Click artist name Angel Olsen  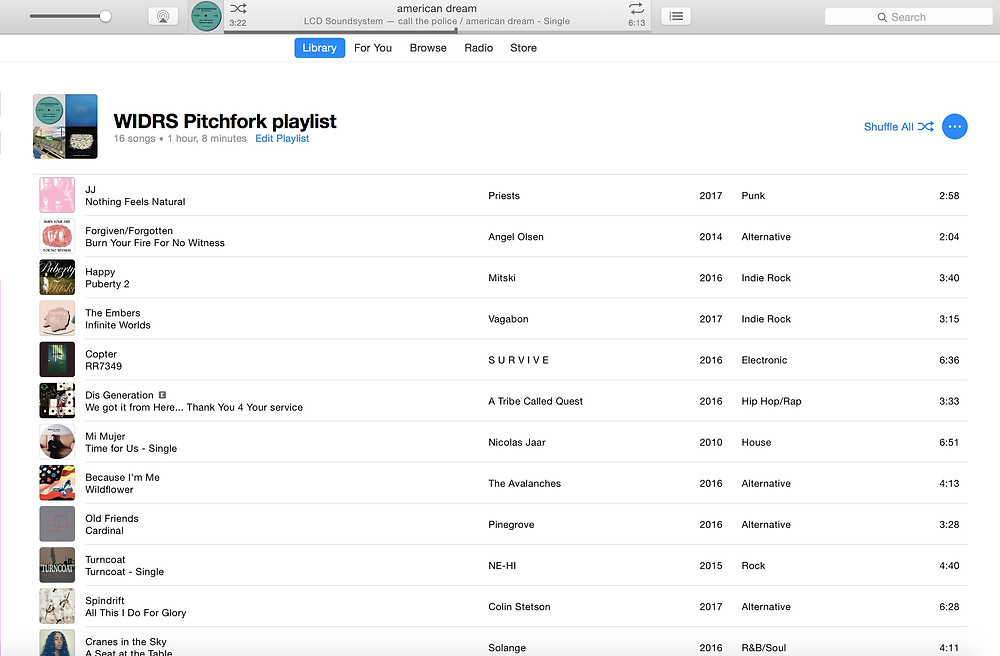[x=516, y=237]
